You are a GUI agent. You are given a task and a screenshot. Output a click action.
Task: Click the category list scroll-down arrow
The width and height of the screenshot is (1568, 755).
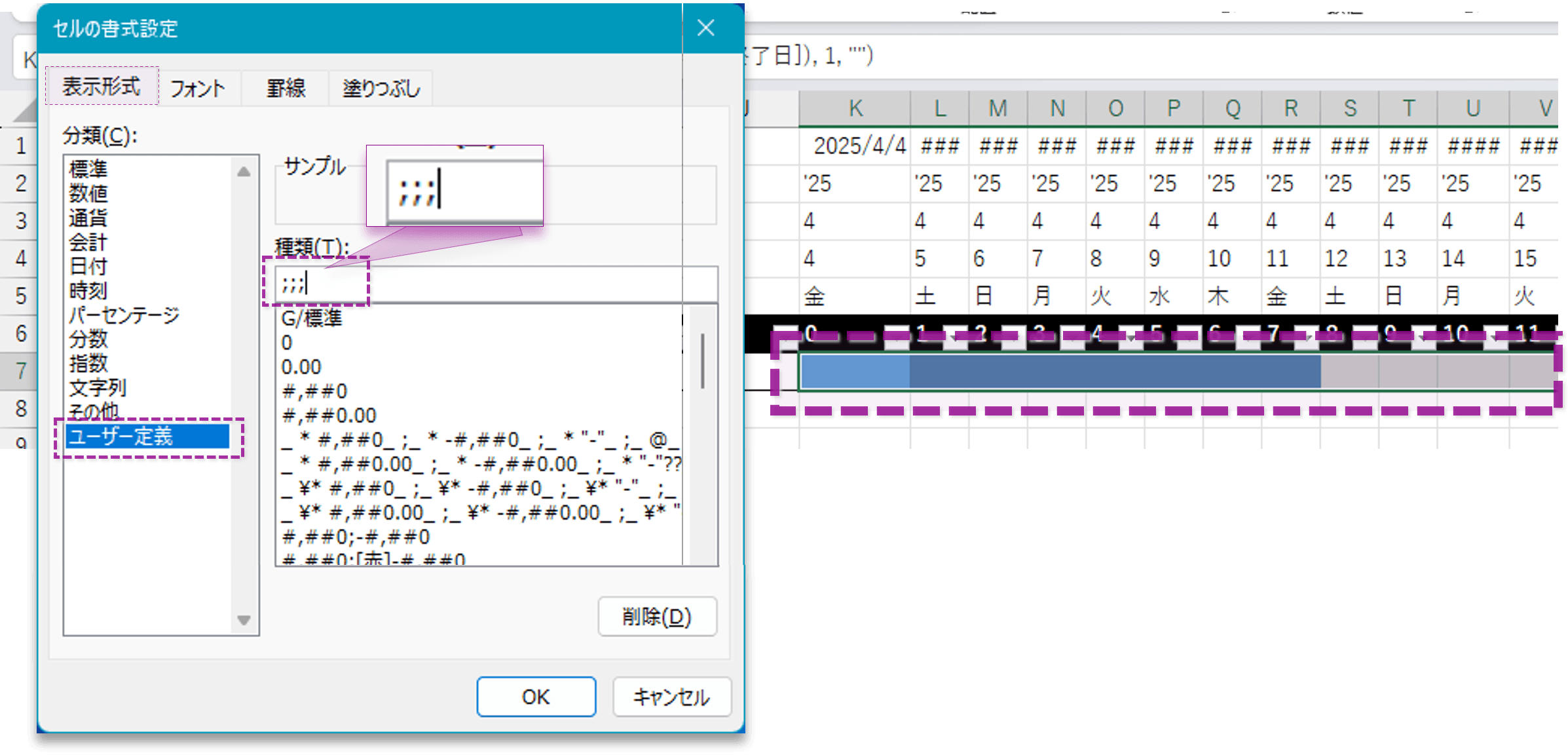244,621
